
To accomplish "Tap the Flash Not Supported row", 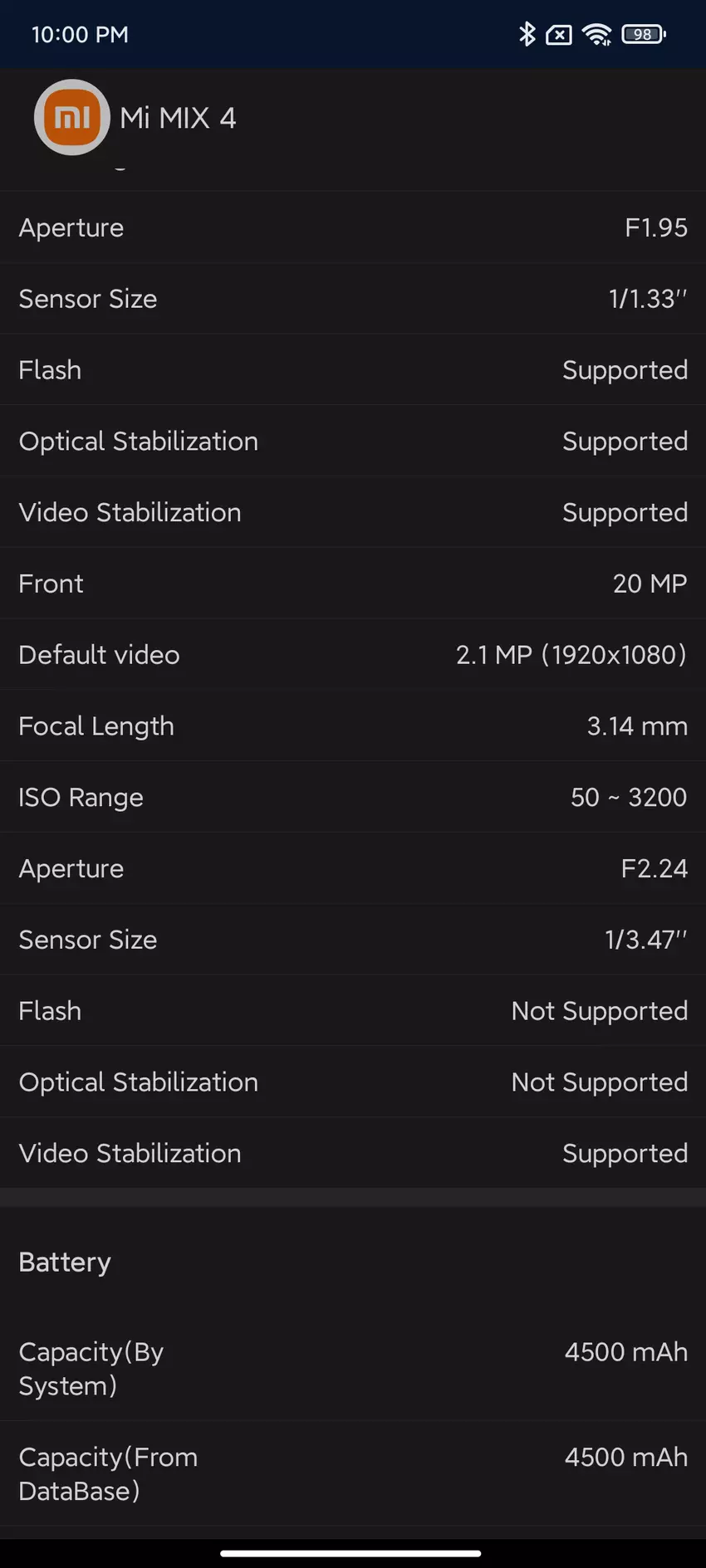I will [x=353, y=1011].
